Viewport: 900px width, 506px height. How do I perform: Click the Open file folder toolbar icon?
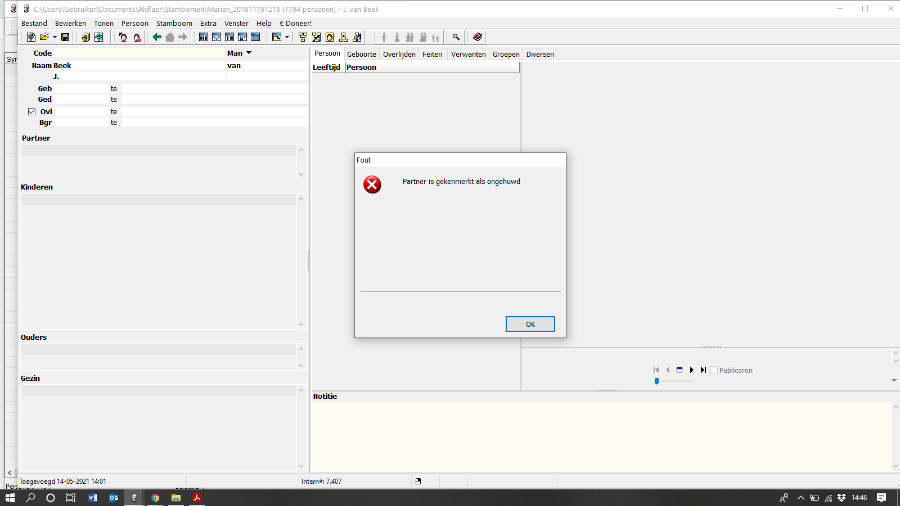(x=44, y=37)
